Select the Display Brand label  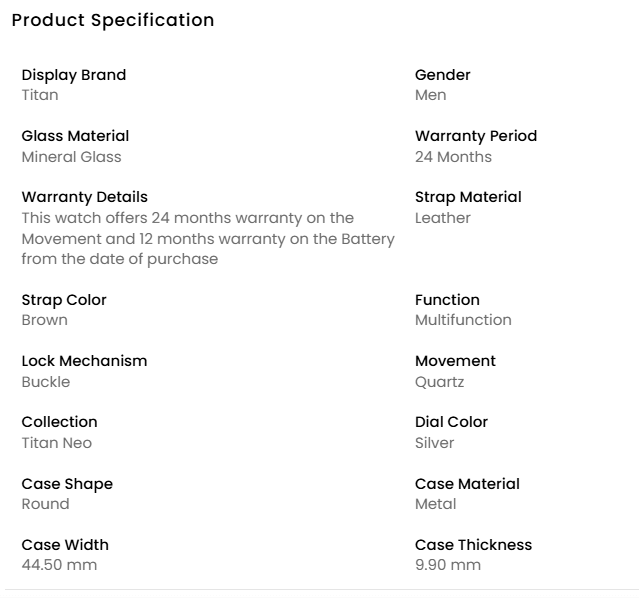click(74, 75)
